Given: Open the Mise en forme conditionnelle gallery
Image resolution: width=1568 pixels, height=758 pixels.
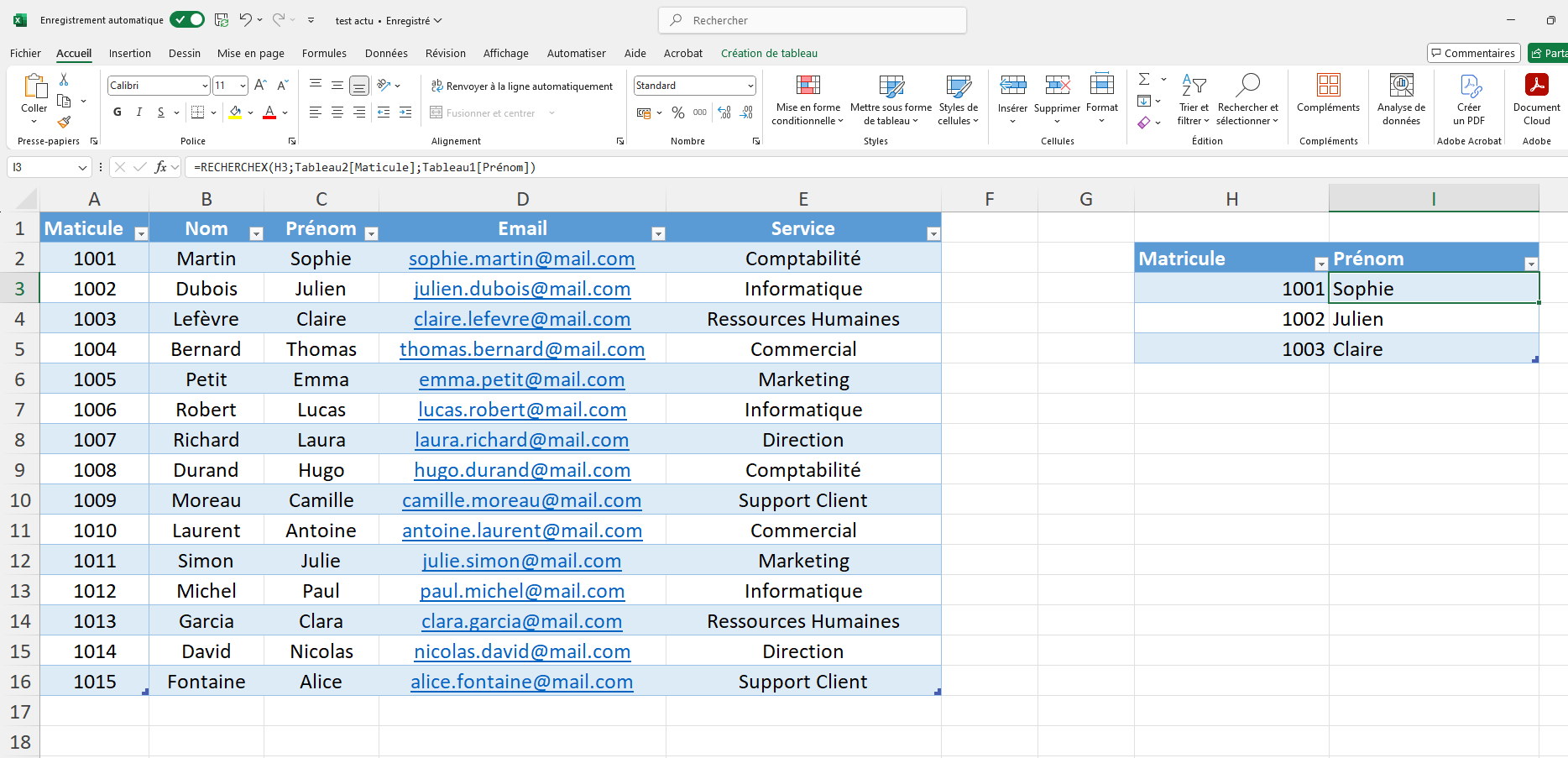Looking at the screenshot, I should [x=807, y=101].
